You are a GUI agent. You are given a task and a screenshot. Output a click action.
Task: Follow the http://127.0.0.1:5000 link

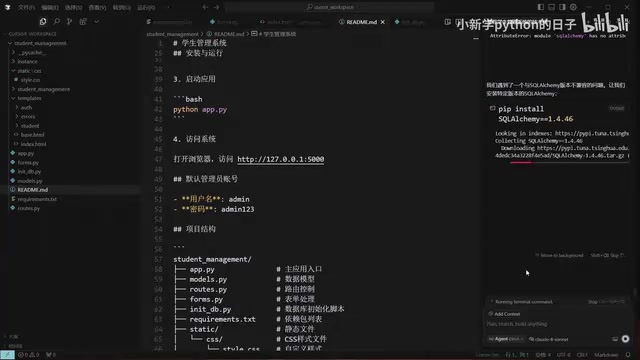point(280,159)
